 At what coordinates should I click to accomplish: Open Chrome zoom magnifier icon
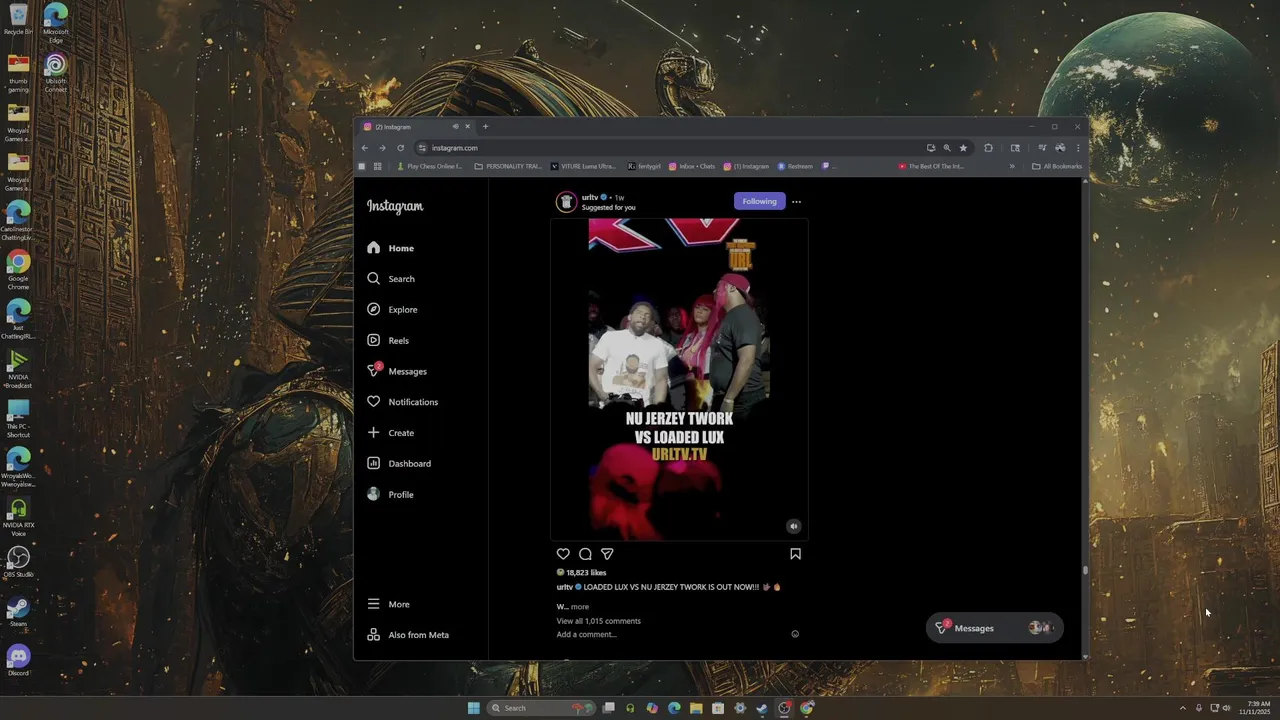[x=947, y=148]
